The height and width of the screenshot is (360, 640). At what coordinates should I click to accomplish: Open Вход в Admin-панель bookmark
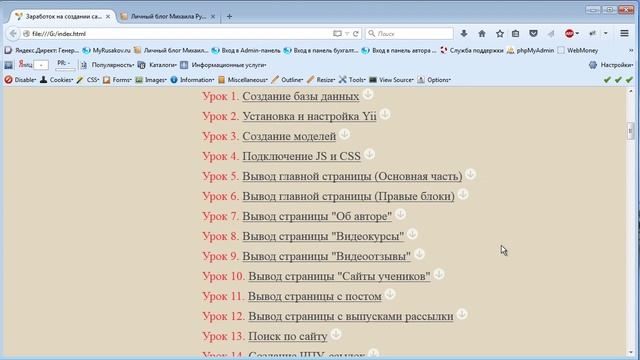(x=246, y=51)
